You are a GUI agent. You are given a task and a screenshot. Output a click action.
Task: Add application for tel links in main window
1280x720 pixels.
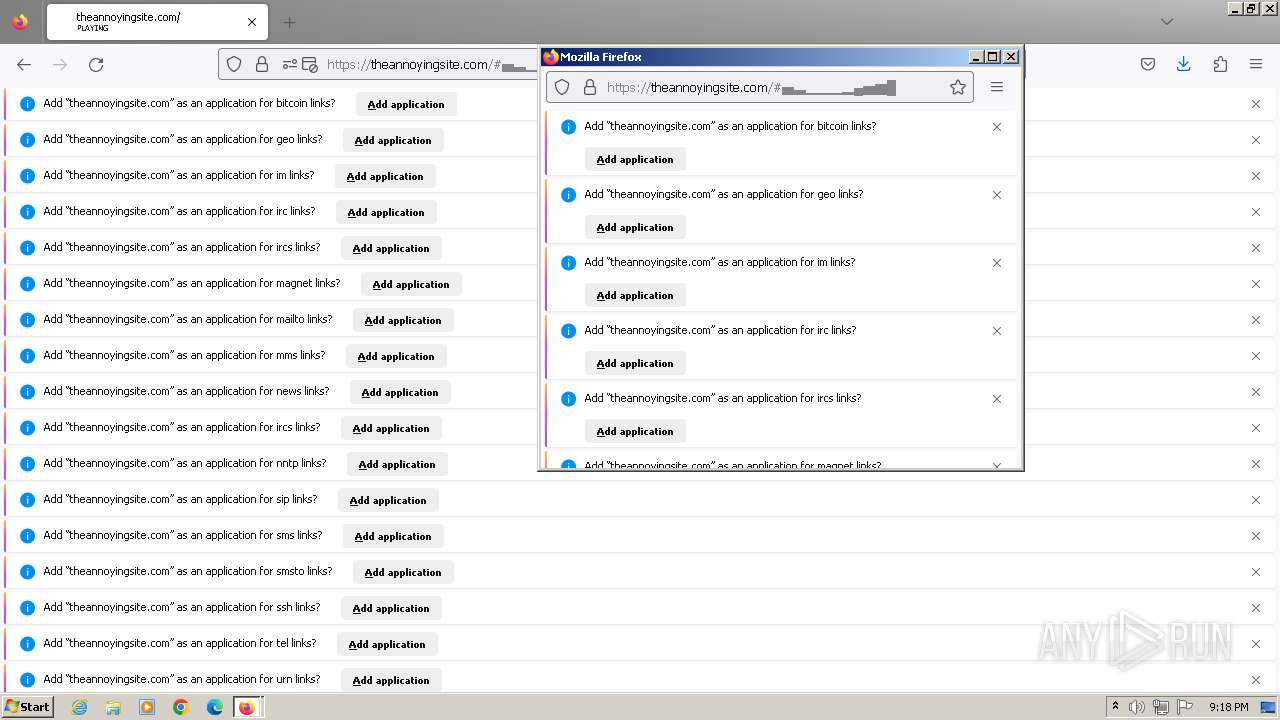click(387, 644)
